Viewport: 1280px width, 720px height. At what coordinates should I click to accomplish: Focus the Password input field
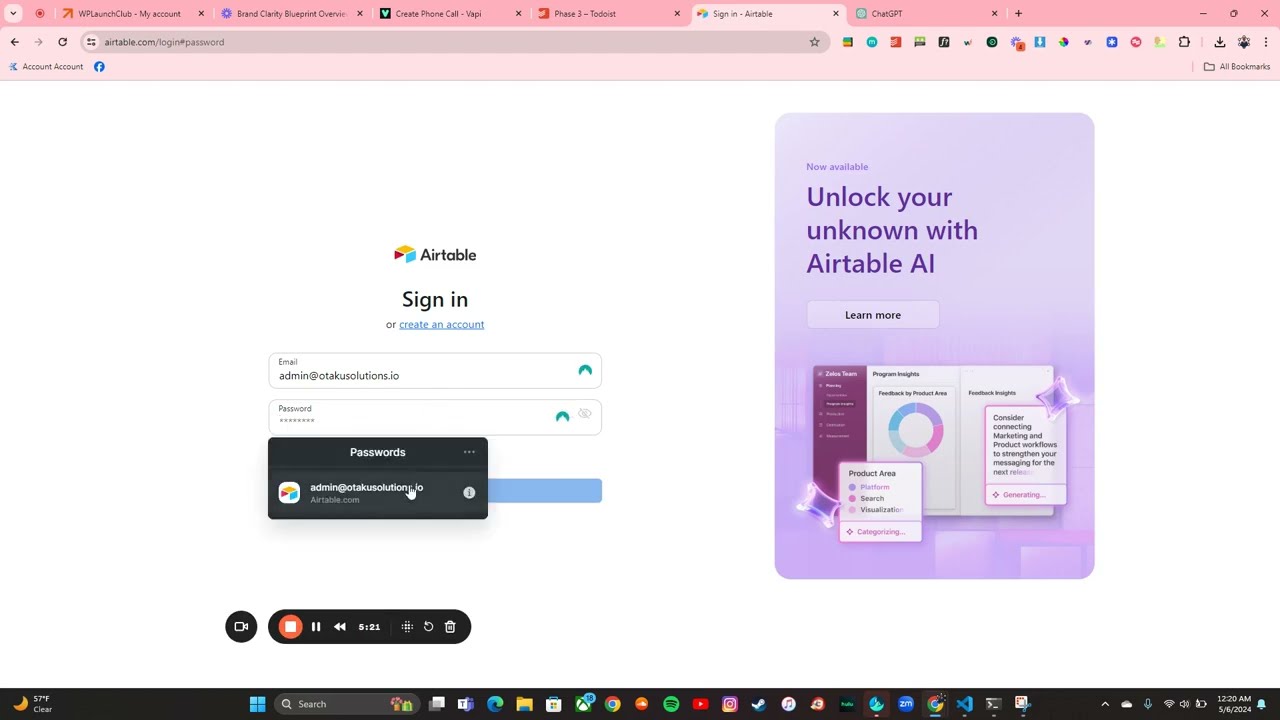coord(435,417)
